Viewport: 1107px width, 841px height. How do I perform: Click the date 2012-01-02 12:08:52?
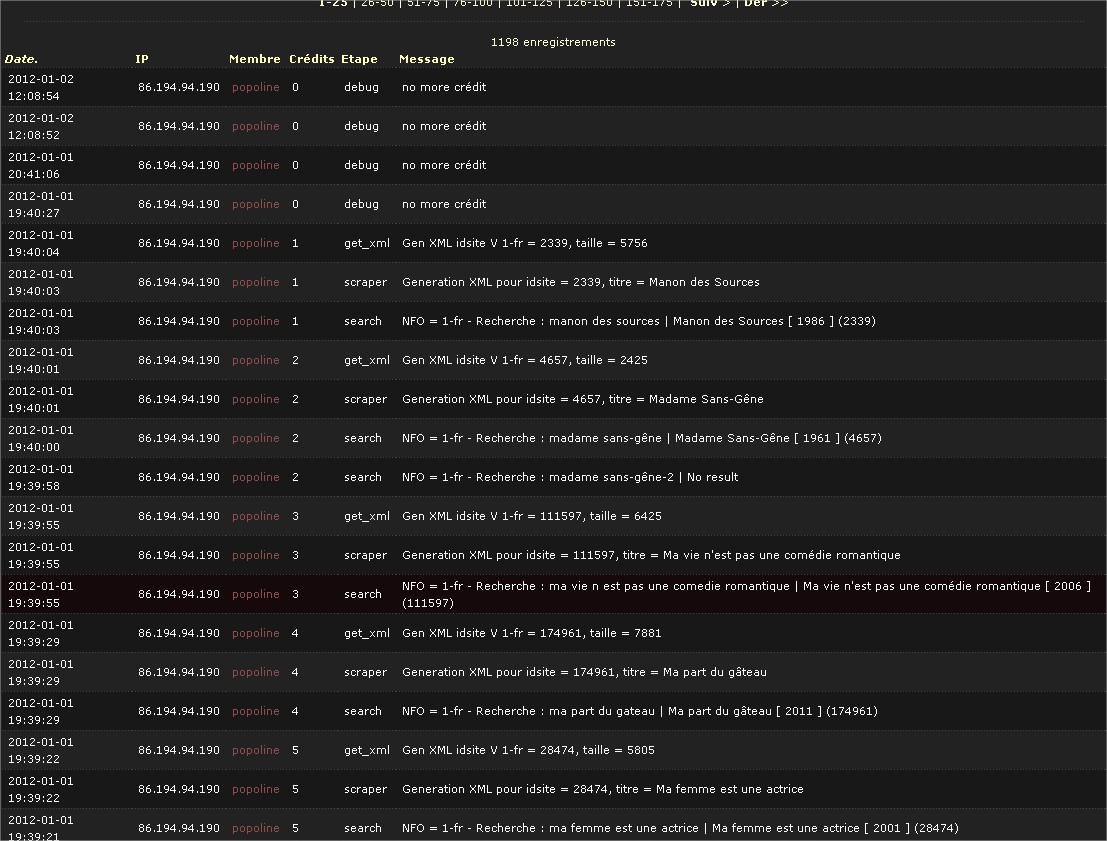tap(41, 126)
